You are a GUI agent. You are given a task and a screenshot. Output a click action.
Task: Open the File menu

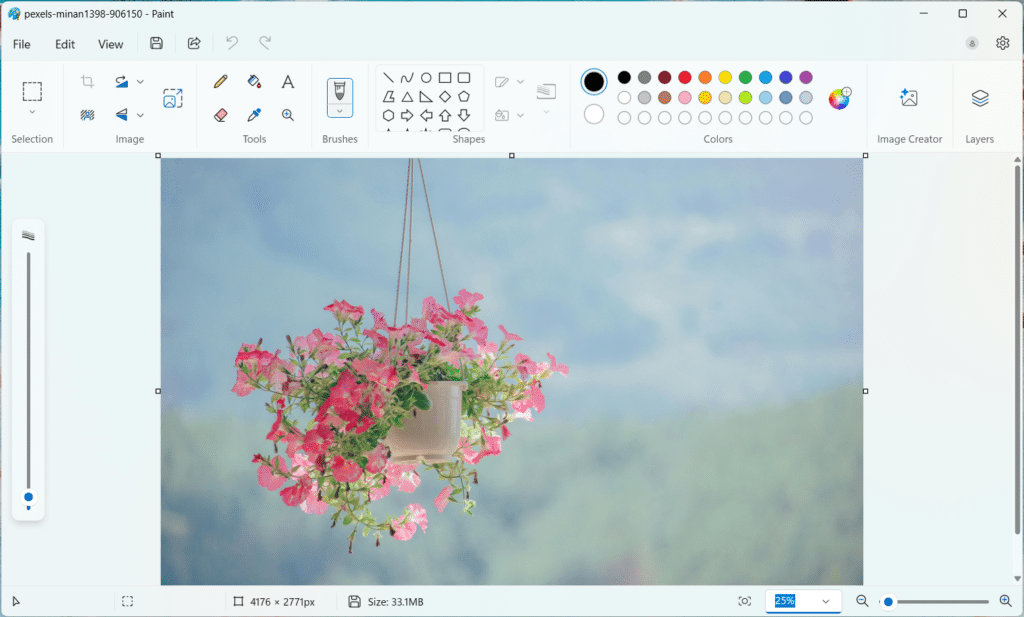[20, 44]
